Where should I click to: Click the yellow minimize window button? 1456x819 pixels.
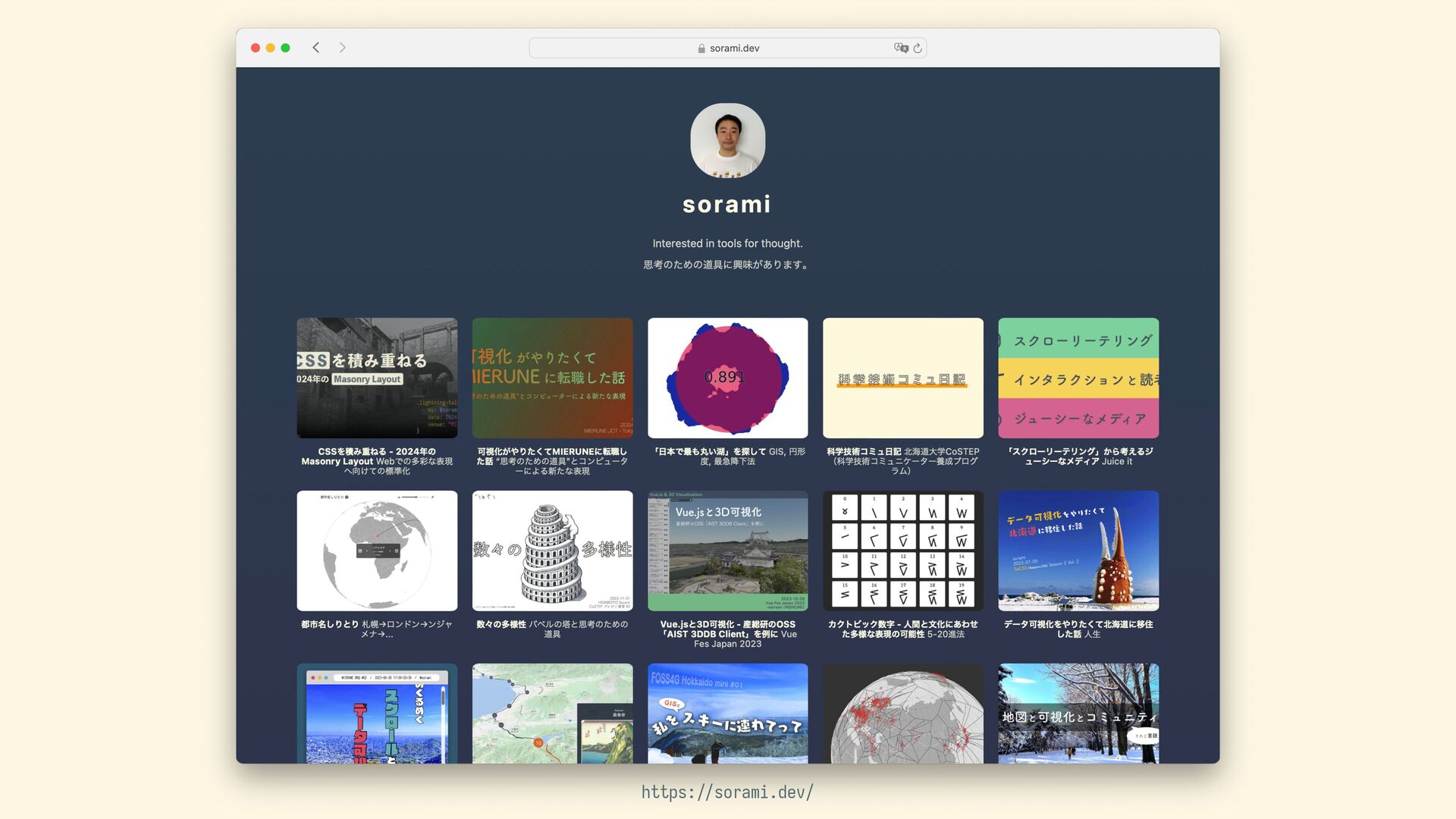click(270, 48)
